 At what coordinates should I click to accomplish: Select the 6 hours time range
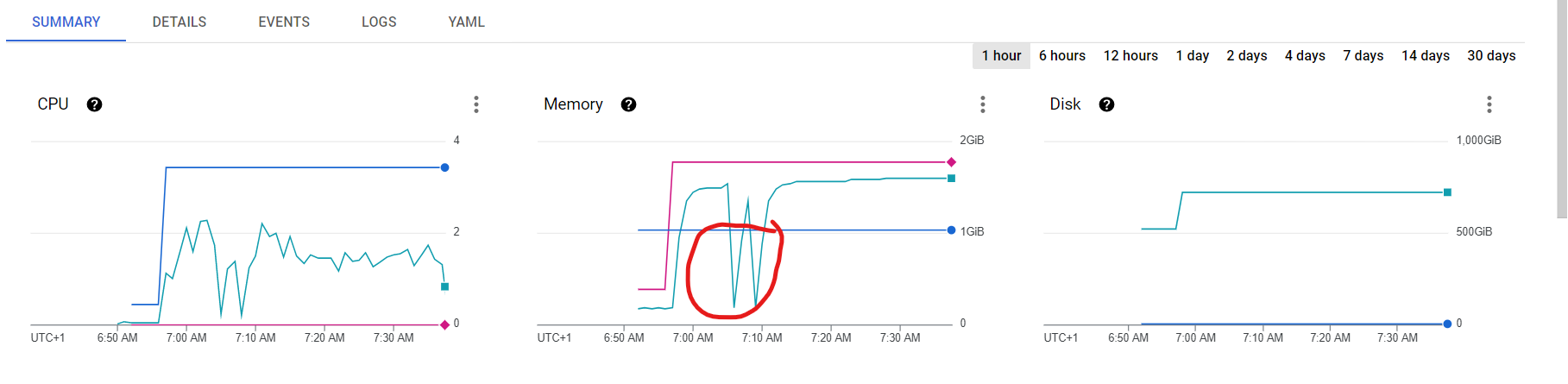(1062, 55)
